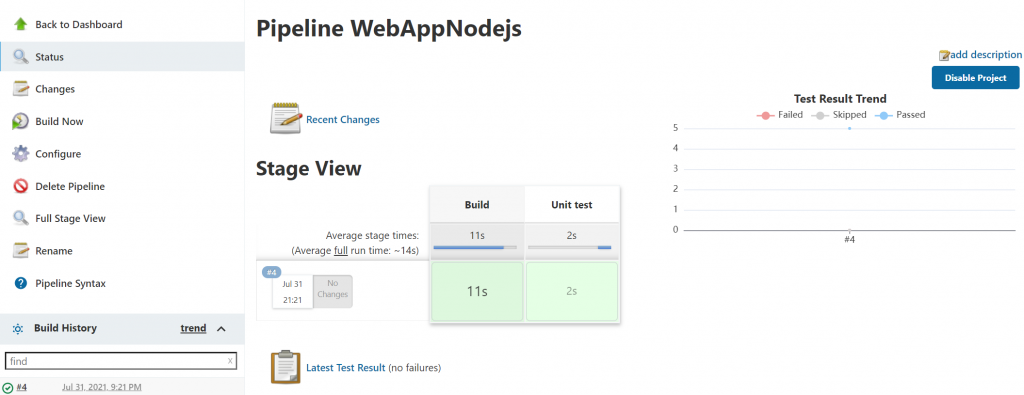Click the add description edit icon
Screen dimensions: 1024x395
944,55
